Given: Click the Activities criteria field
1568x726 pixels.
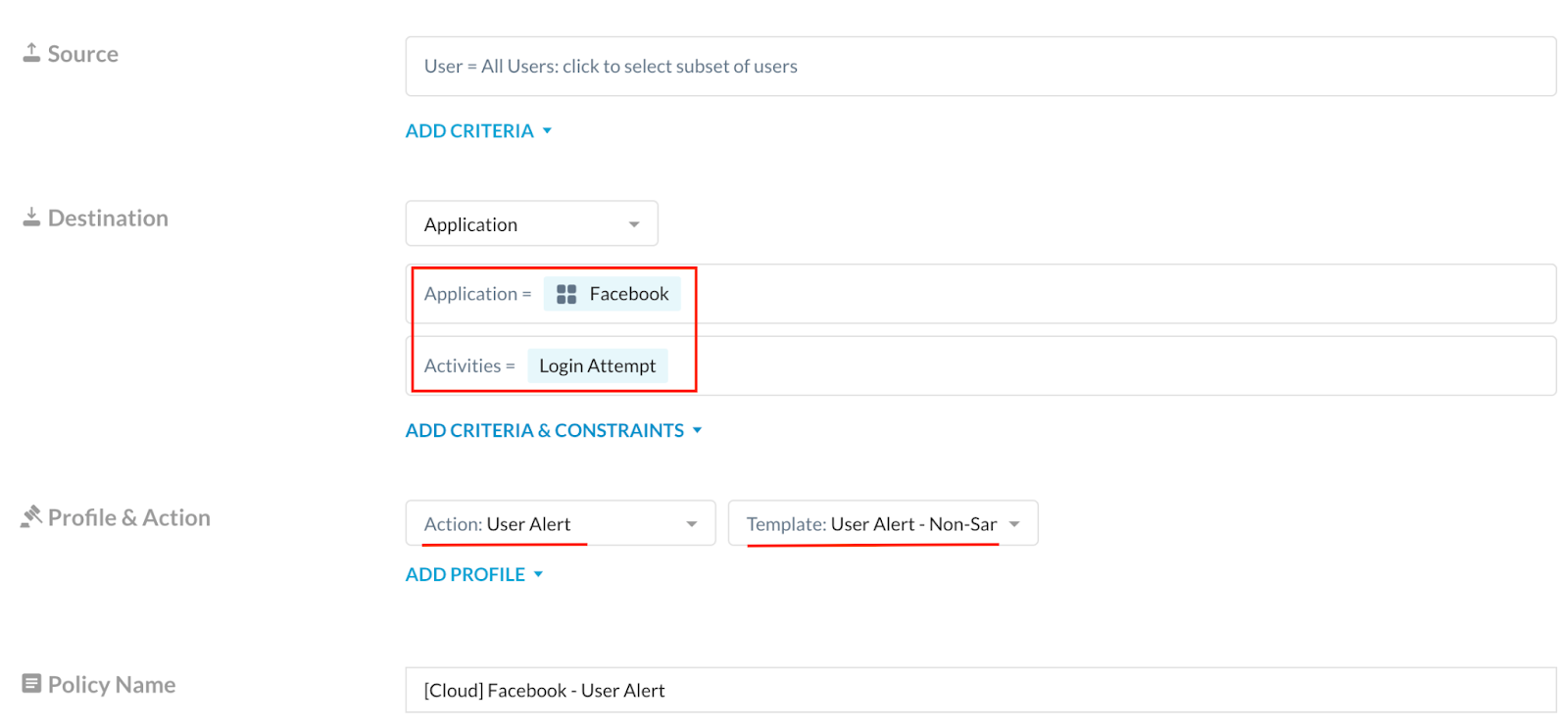Looking at the screenshot, I should [x=981, y=366].
